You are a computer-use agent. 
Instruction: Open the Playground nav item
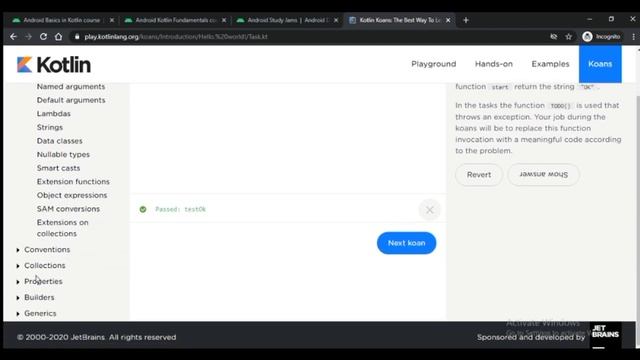pos(433,64)
